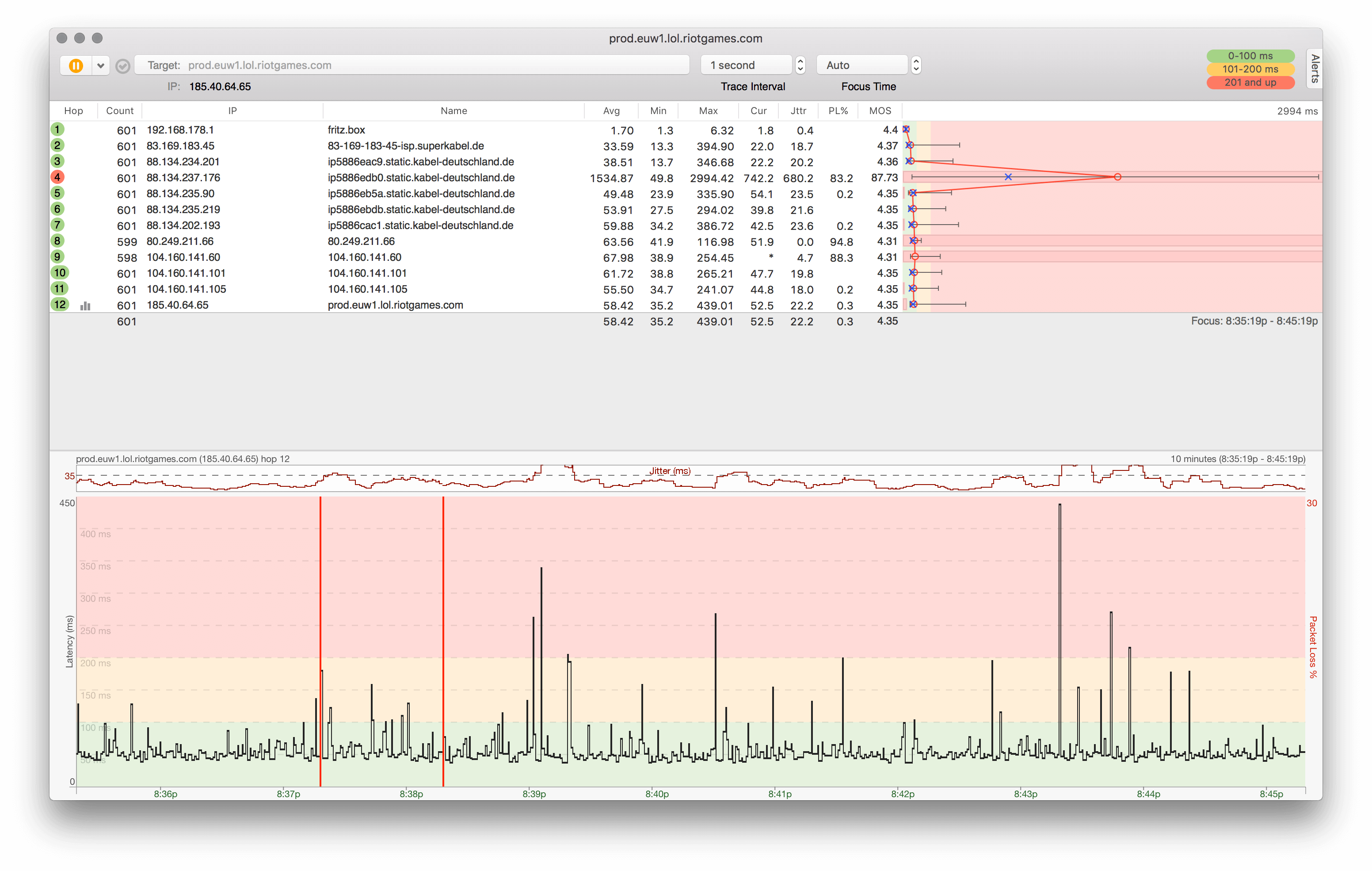Click the Max column header
Screen dimensions: 1372x871
(x=708, y=111)
